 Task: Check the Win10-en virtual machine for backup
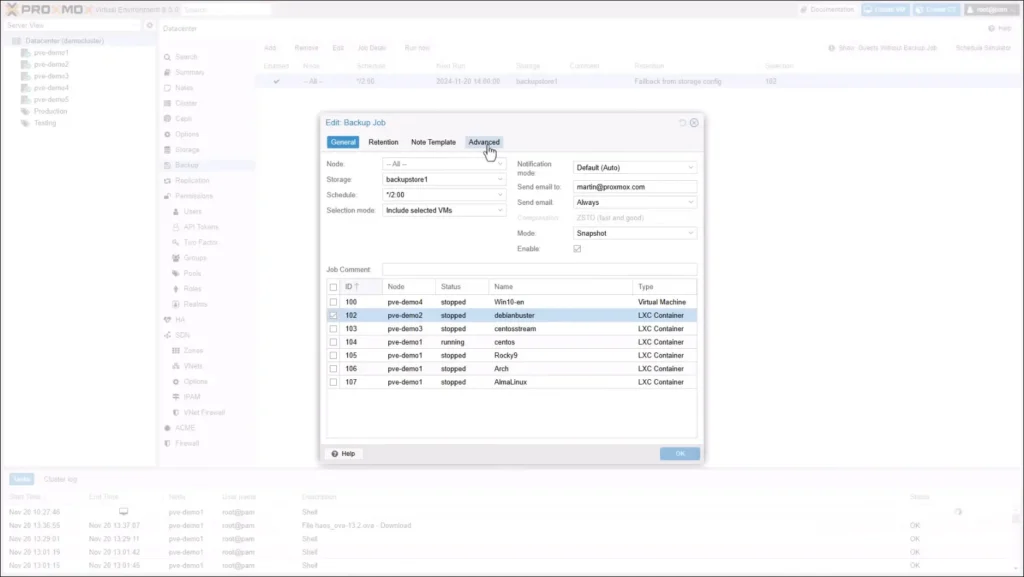click(335, 301)
